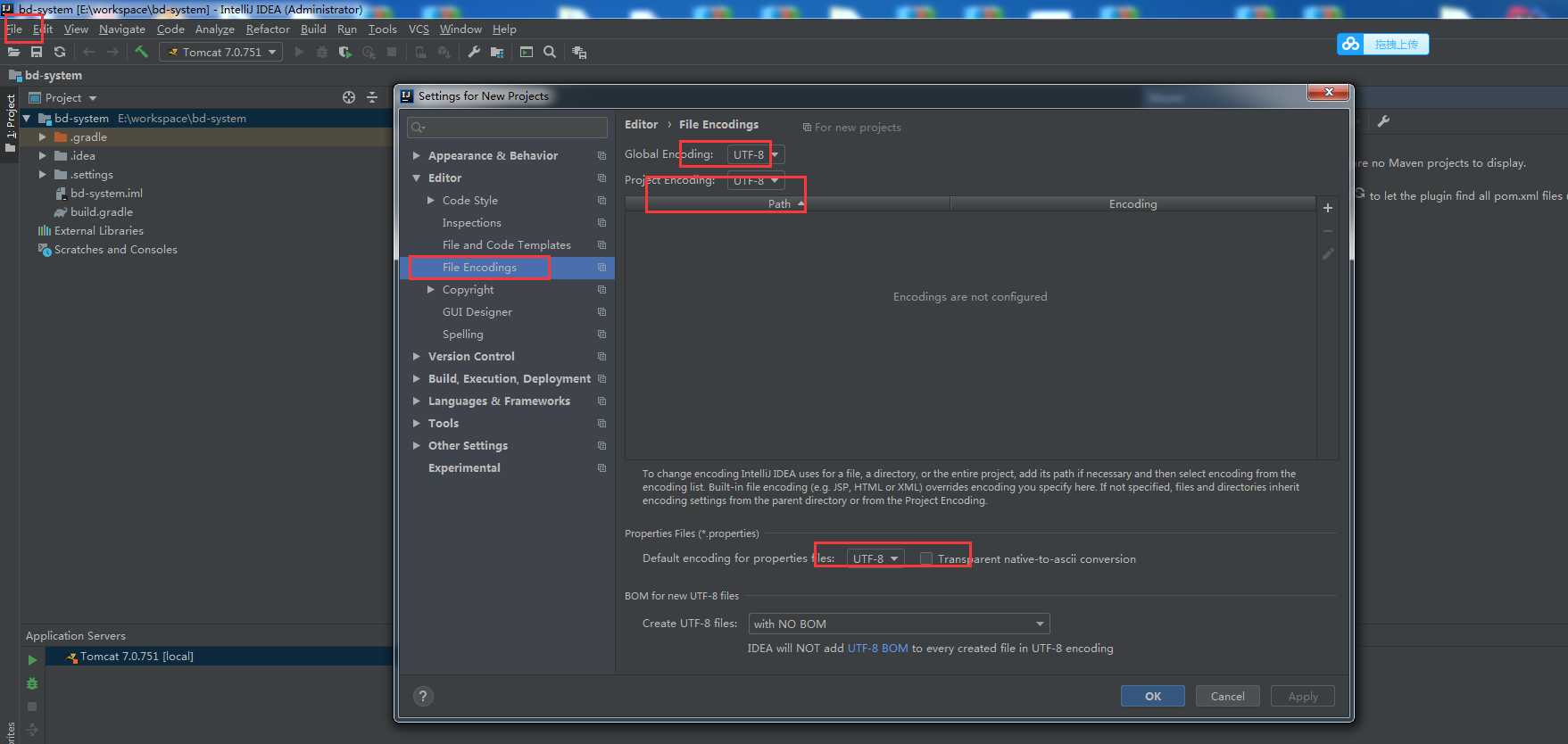The width and height of the screenshot is (1568, 744).
Task: Open the Refactor menu
Action: pyautogui.click(x=268, y=29)
